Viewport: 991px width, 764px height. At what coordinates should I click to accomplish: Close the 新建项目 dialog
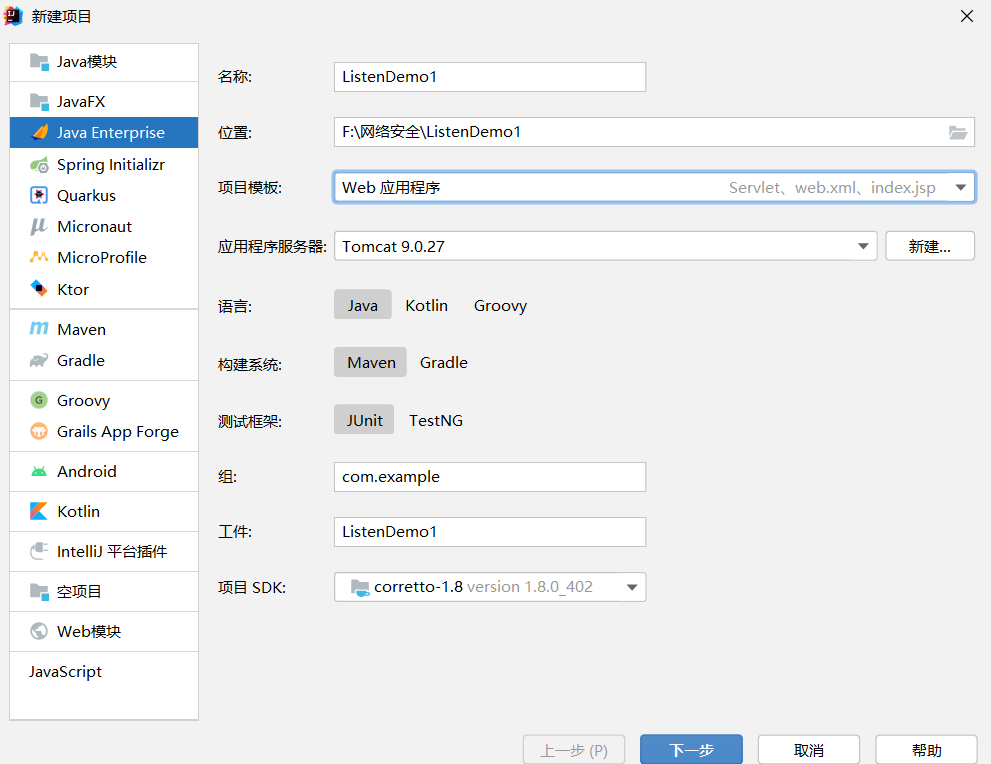967,16
